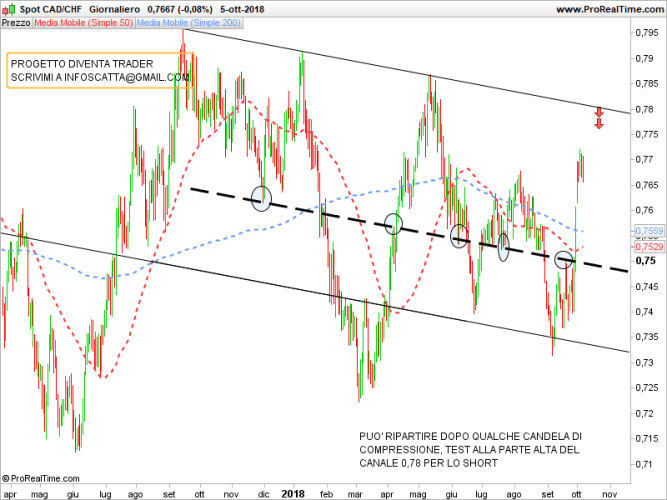
Task: Select the Prezzo legend tab
Action: coord(16,23)
